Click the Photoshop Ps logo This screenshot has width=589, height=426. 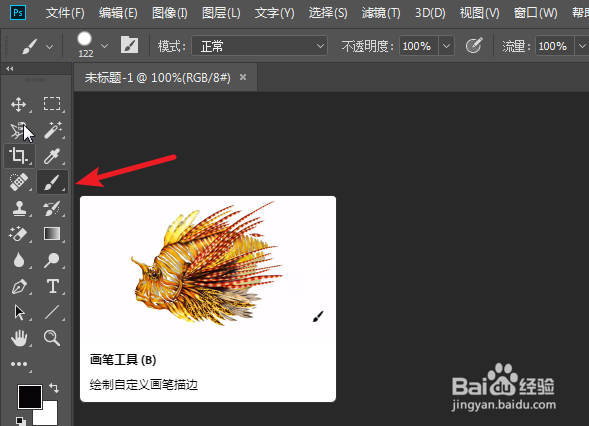[x=18, y=13]
